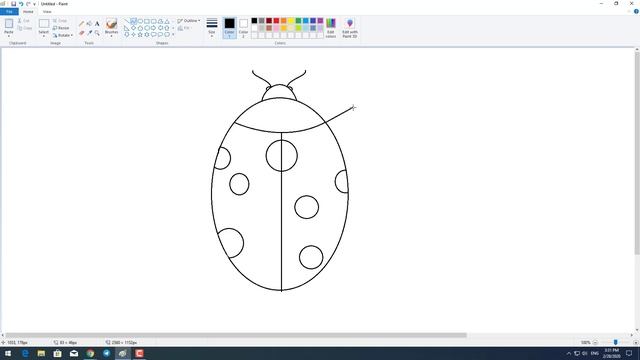
Task: Select the Eraser tool
Action: [81, 33]
